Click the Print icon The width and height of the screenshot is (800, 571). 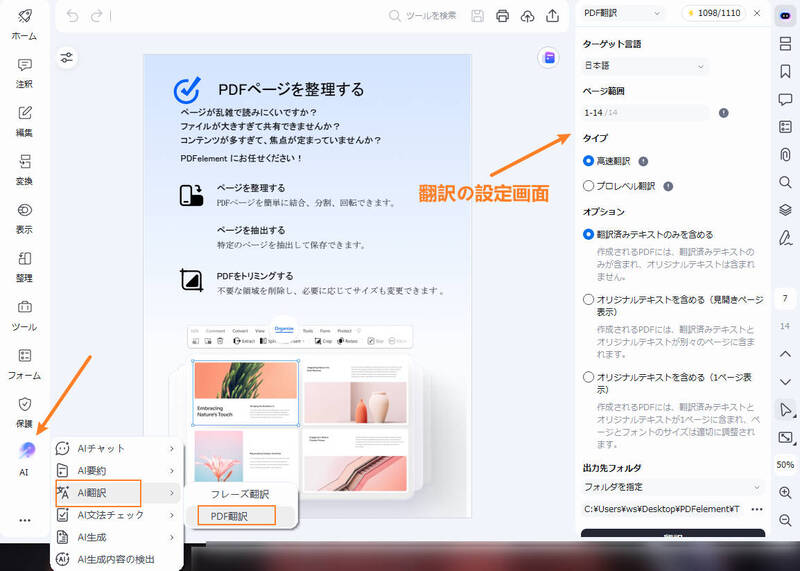(x=502, y=16)
